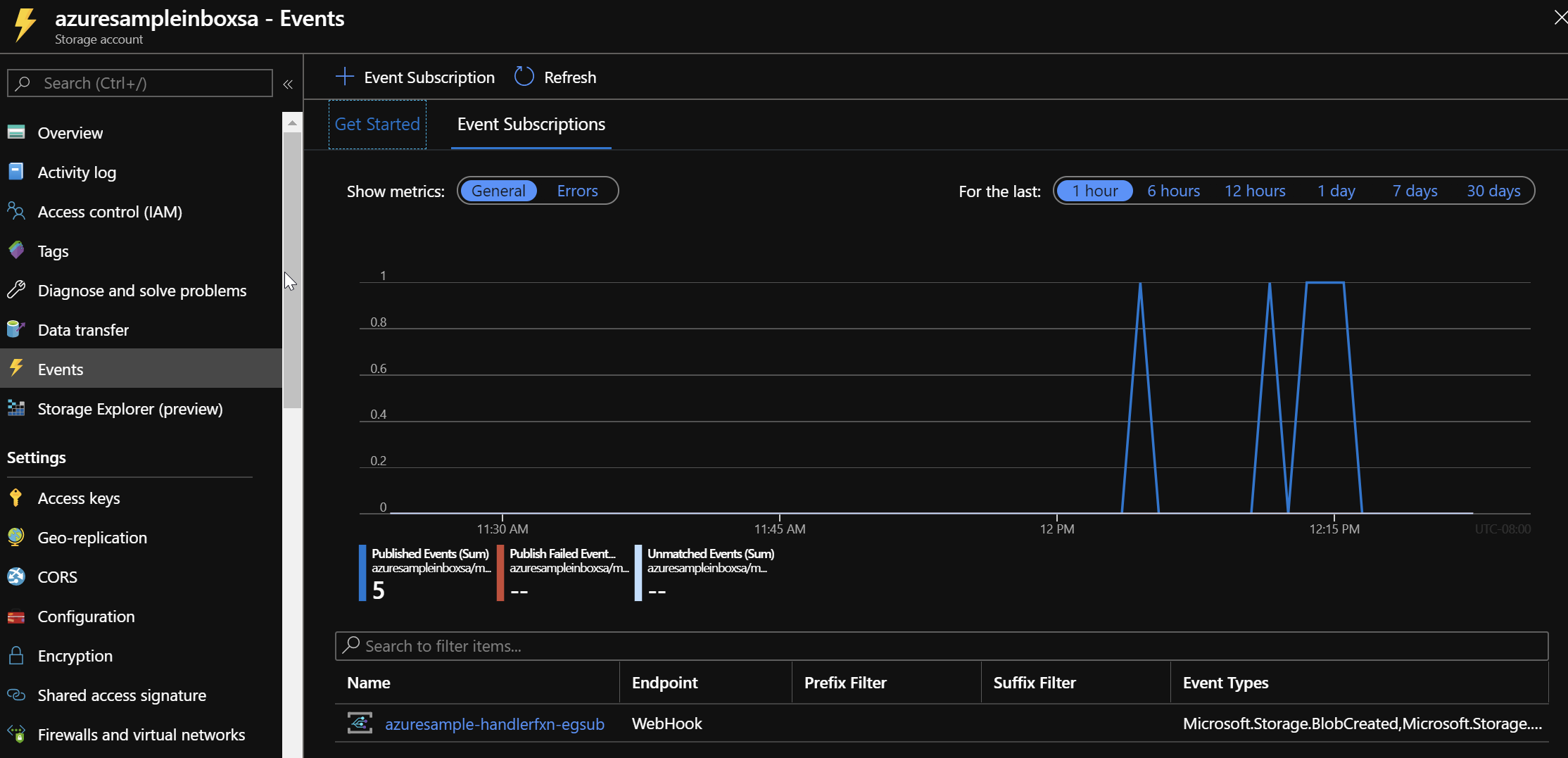Screen dimensions: 1568x758
Task: Click the Events lightning bolt sidebar icon
Action: pyautogui.click(x=16, y=368)
